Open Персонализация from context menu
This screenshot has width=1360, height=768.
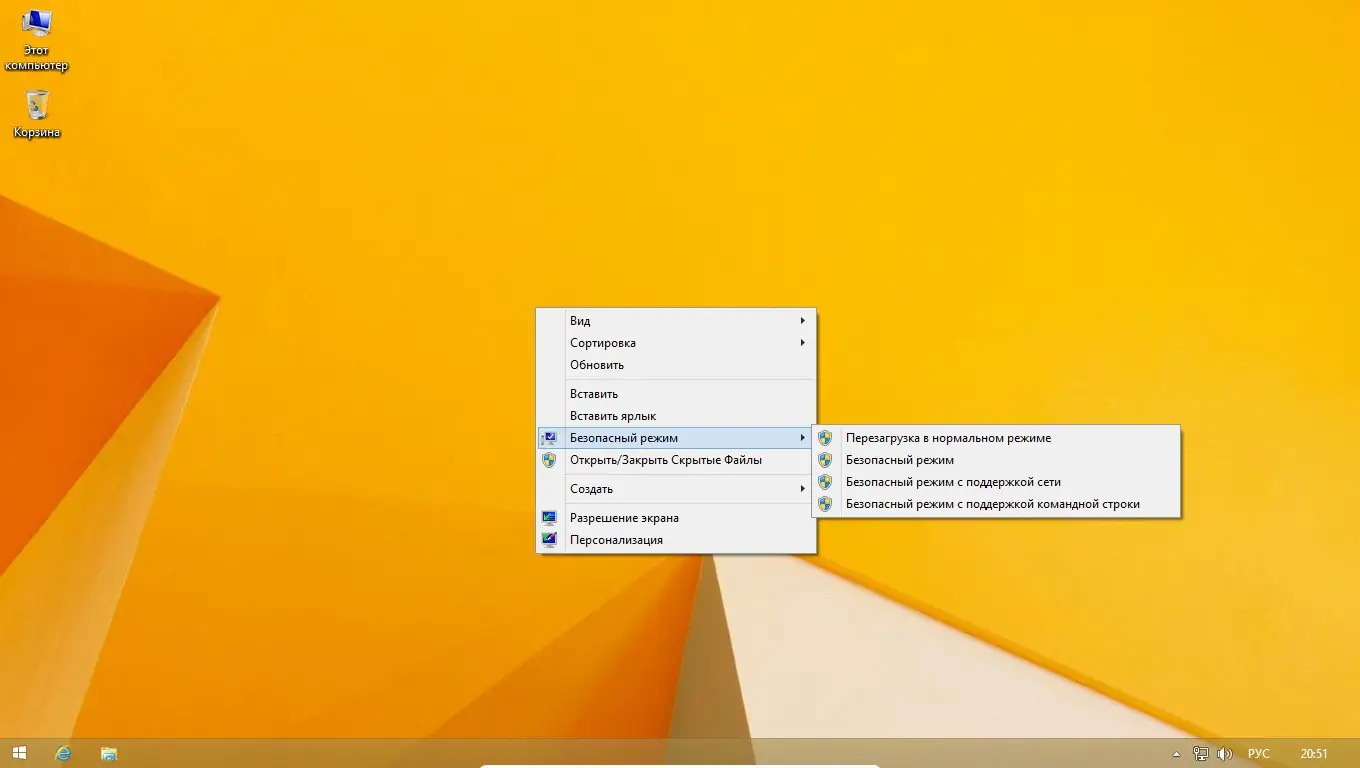coord(676,540)
